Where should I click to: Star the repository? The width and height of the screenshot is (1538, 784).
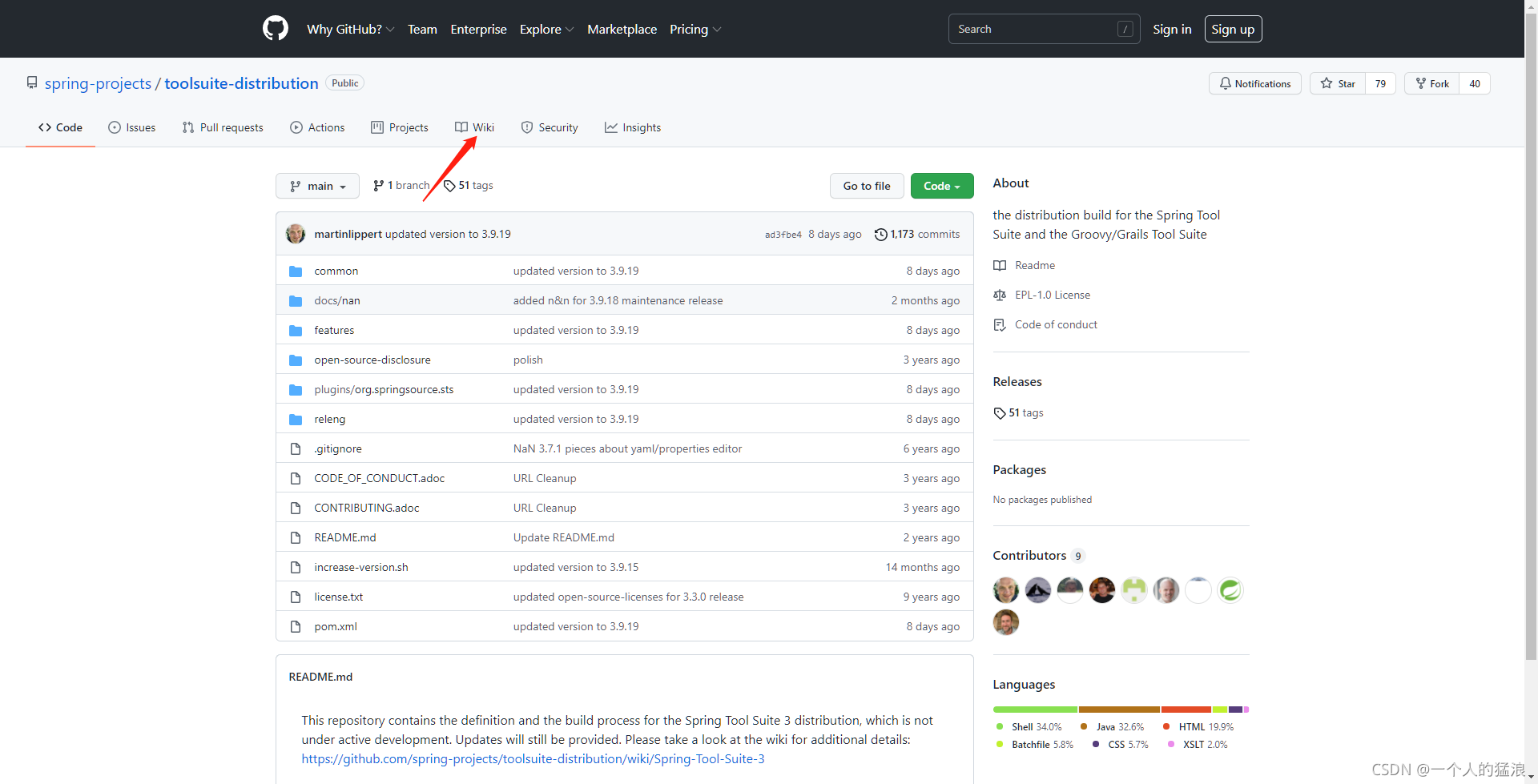1338,83
